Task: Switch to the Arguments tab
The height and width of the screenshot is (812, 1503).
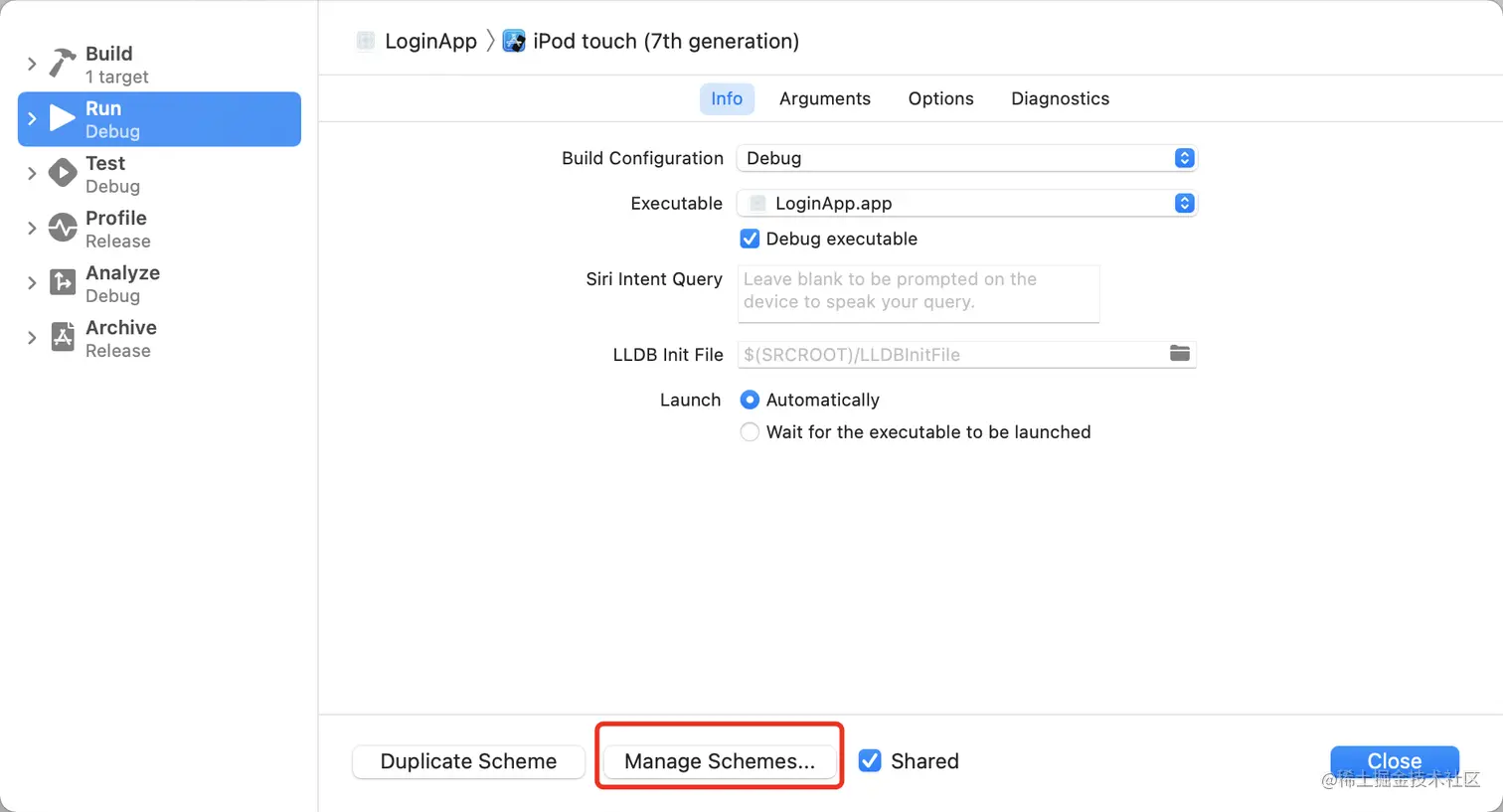Action: (825, 98)
